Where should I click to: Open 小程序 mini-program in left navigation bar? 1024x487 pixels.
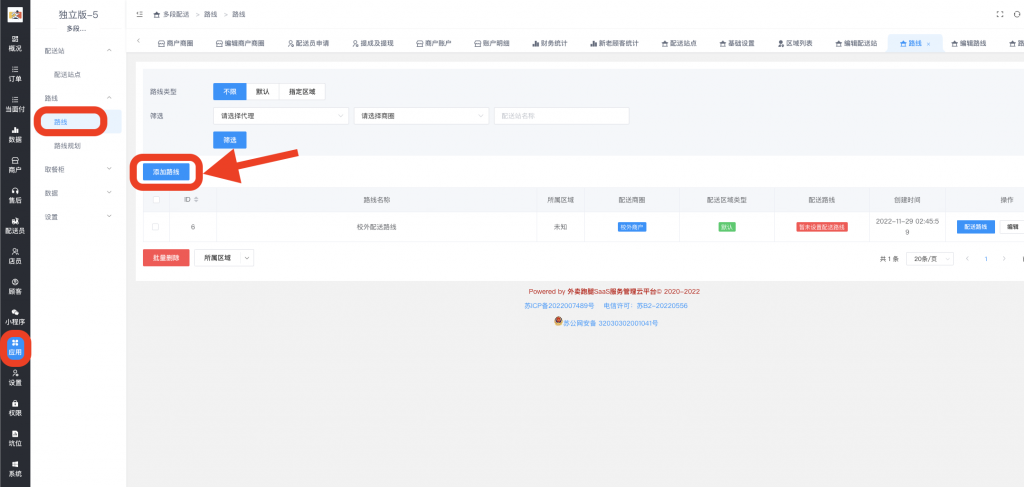pos(15,317)
